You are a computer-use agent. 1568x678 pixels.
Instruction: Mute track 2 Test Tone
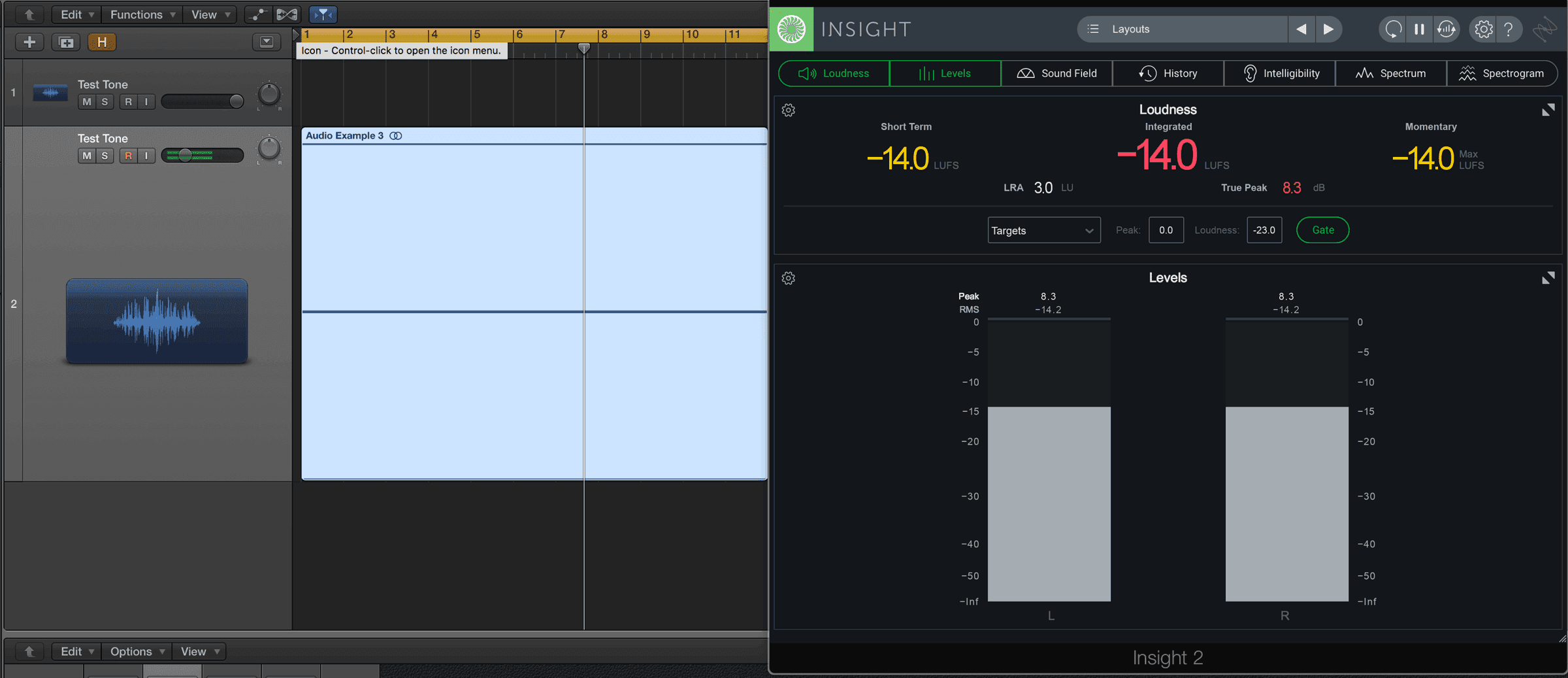pos(86,156)
